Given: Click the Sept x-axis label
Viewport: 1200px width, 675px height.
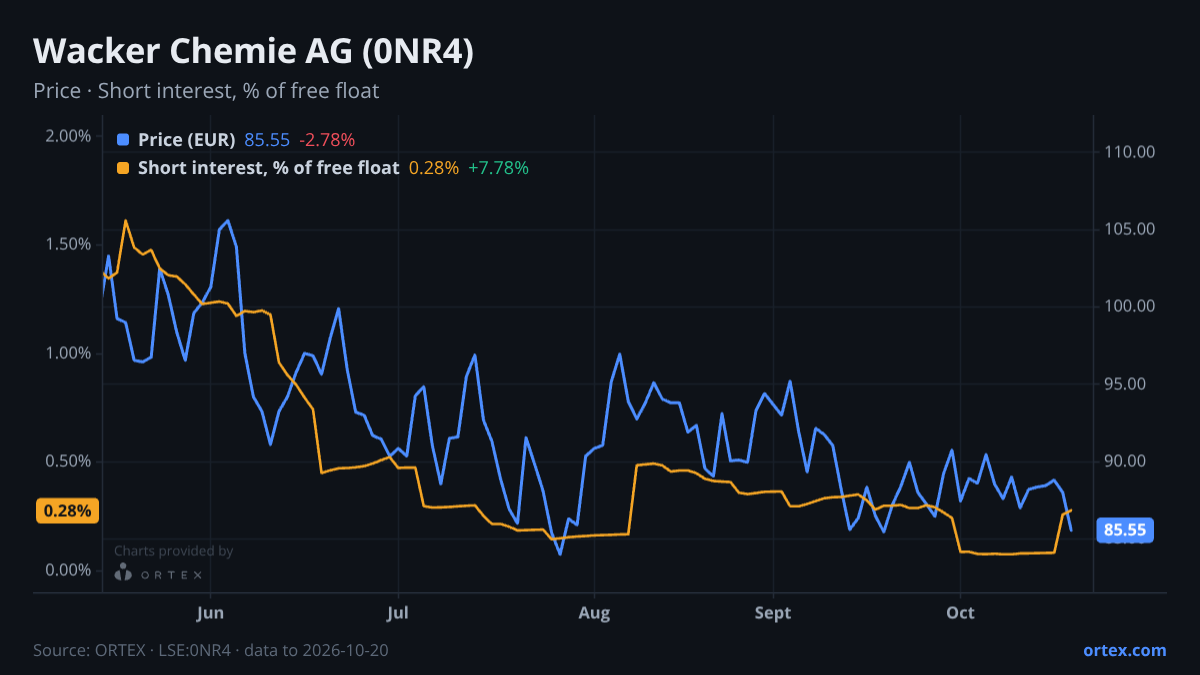Looking at the screenshot, I should coord(773,612).
